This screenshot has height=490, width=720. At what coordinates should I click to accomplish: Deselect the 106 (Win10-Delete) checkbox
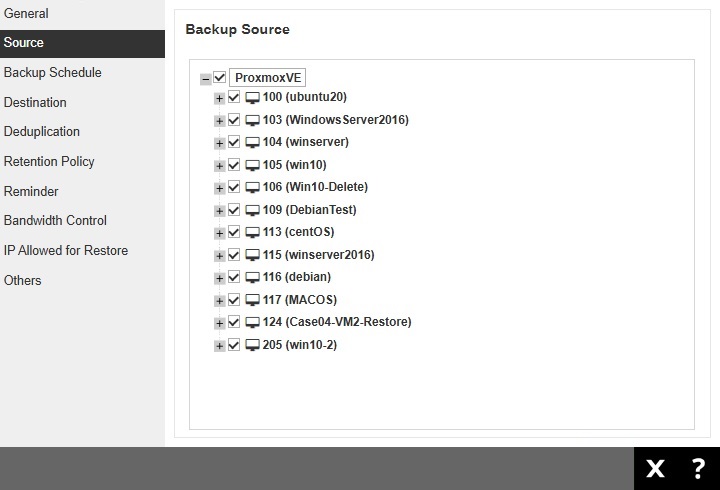point(234,188)
